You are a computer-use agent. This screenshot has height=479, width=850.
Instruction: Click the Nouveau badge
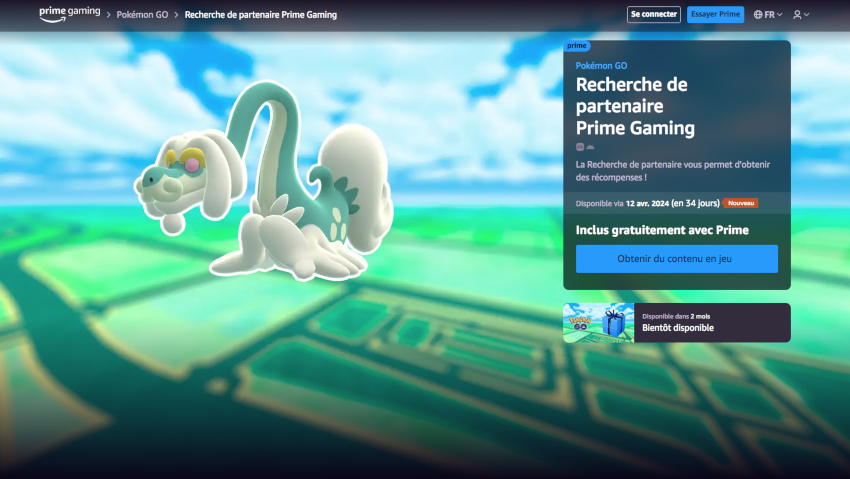740,203
